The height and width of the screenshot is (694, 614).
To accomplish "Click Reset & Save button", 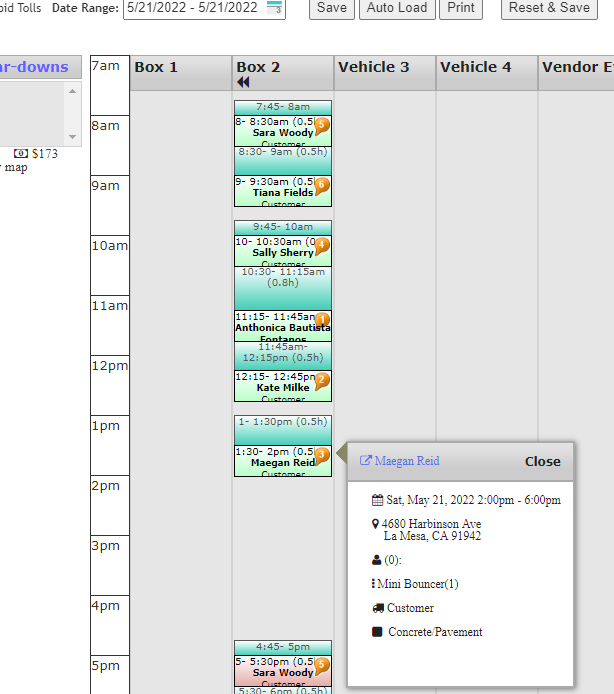I will tap(549, 8).
